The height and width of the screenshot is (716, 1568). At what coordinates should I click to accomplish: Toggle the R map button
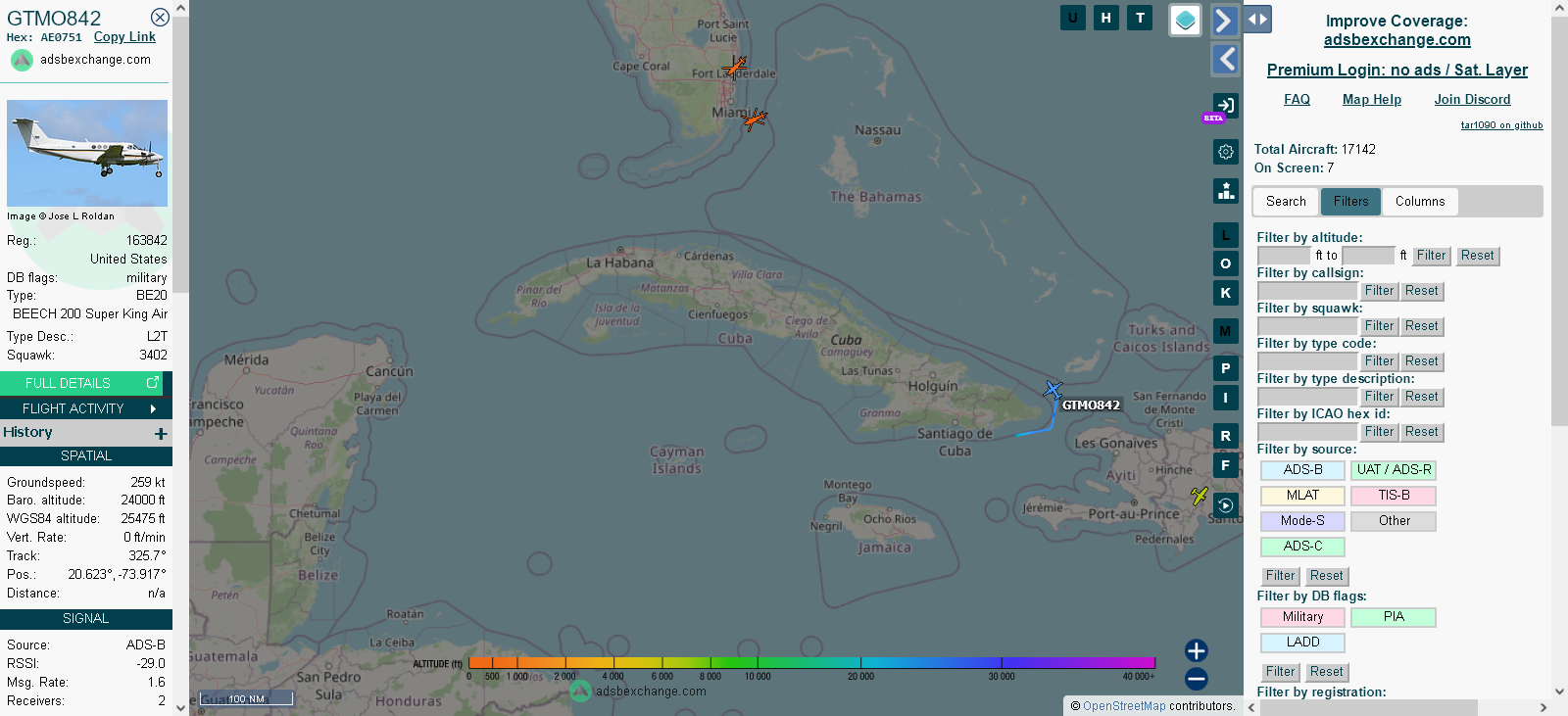tap(1225, 436)
